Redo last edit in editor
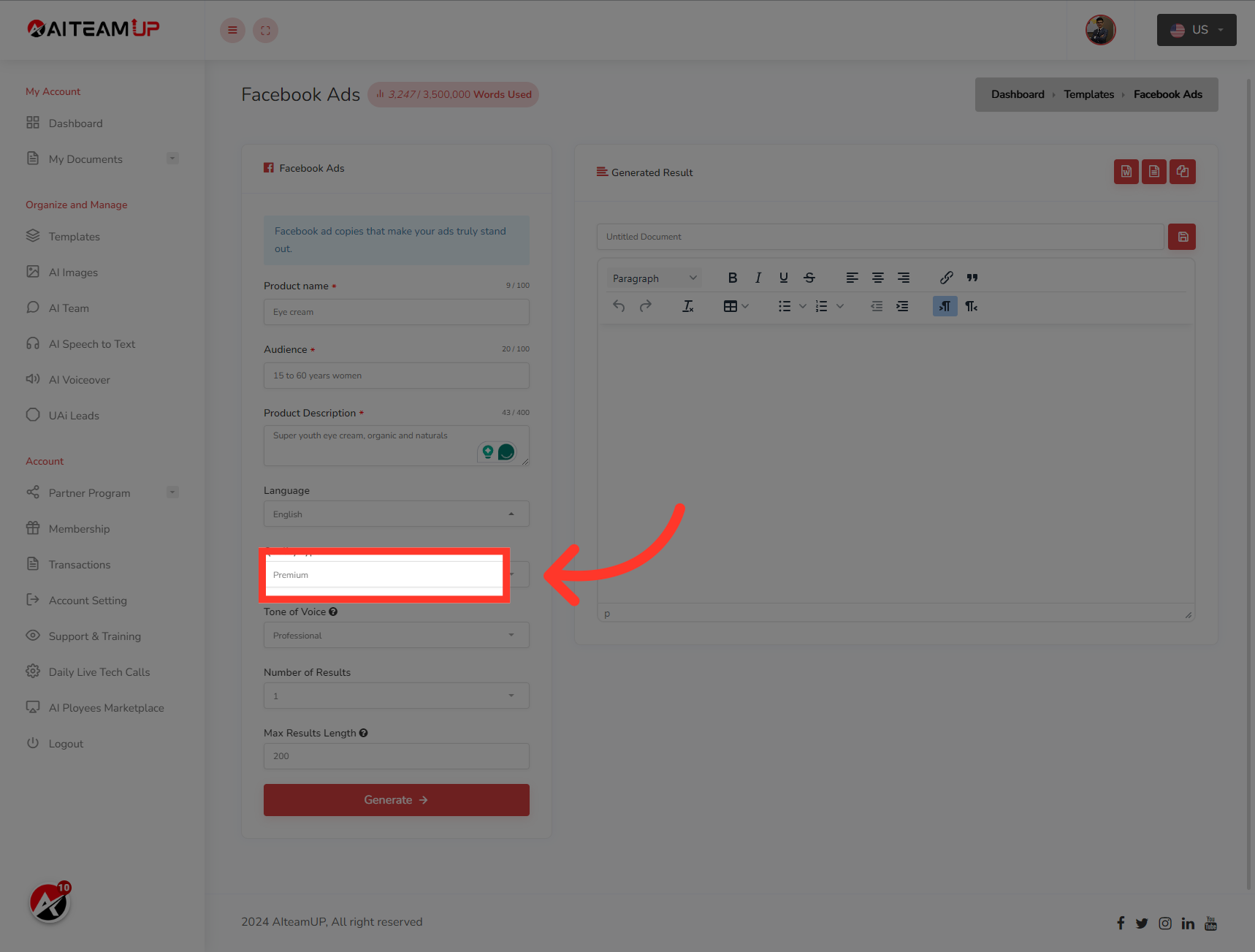The image size is (1255, 952). [x=645, y=306]
